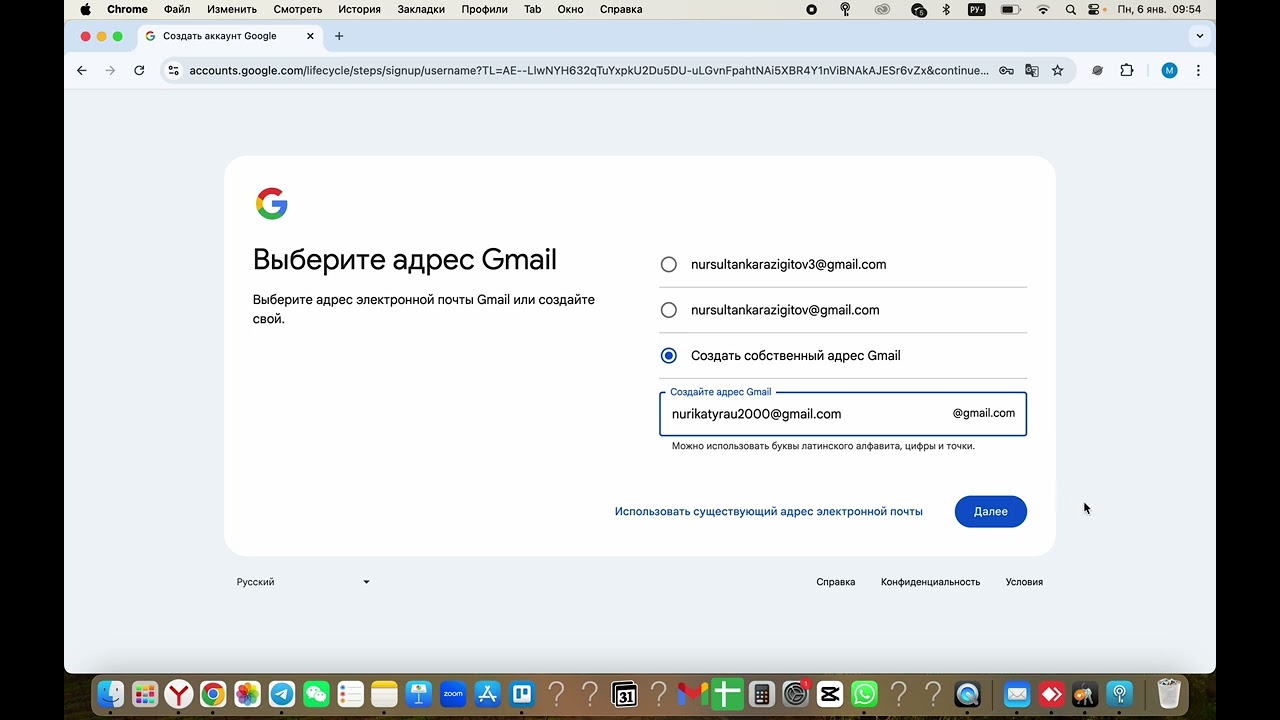Open Photos app from the dock
Image resolution: width=1280 pixels, height=720 pixels.
(247, 693)
